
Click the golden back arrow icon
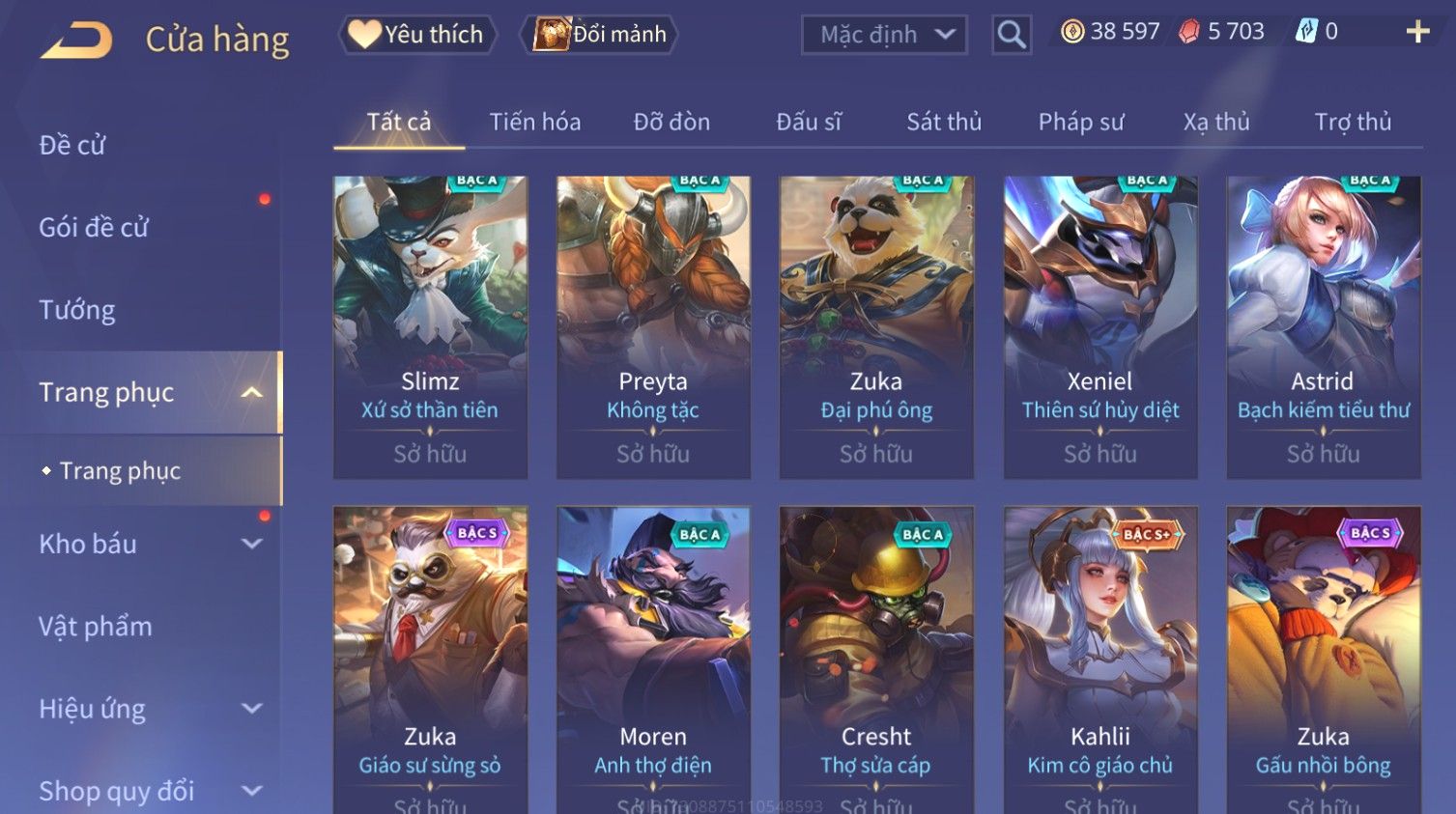coord(76,41)
